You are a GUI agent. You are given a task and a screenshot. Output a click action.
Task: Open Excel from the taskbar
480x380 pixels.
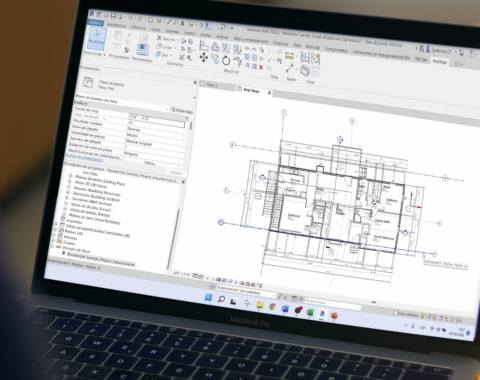[x=310, y=312]
